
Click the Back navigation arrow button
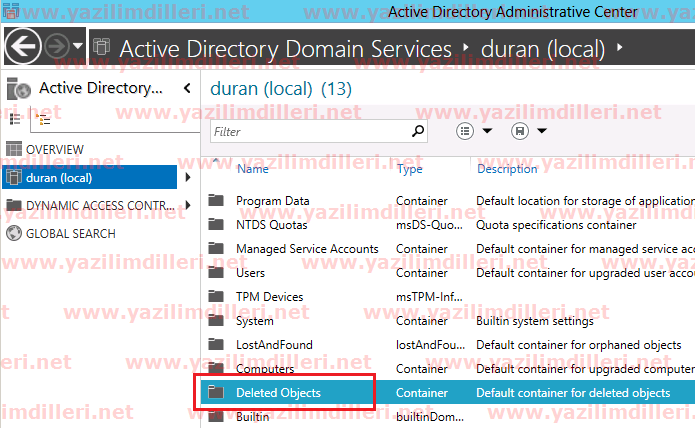click(24, 46)
